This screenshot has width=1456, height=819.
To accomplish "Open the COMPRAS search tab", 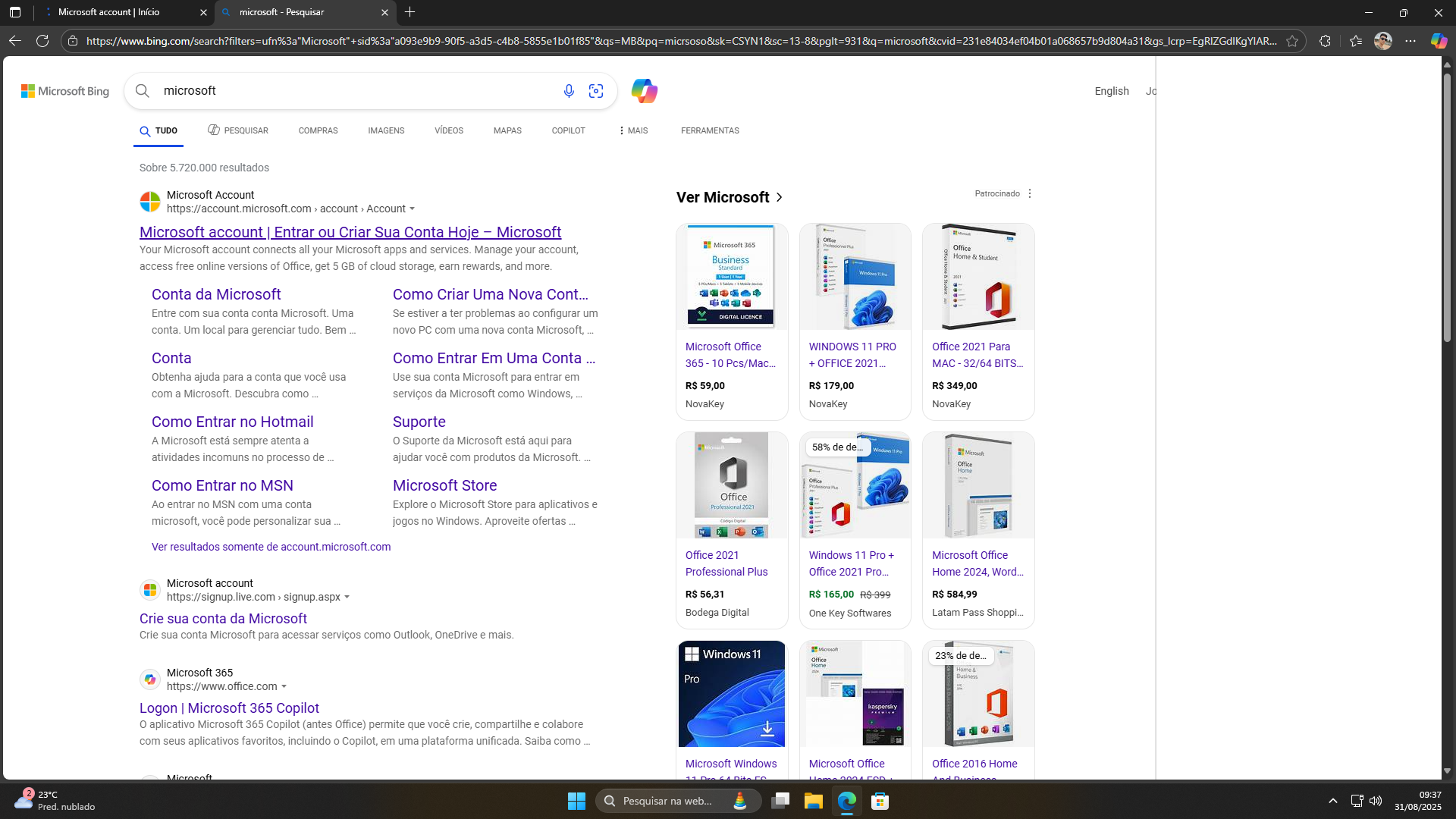I will (x=318, y=130).
